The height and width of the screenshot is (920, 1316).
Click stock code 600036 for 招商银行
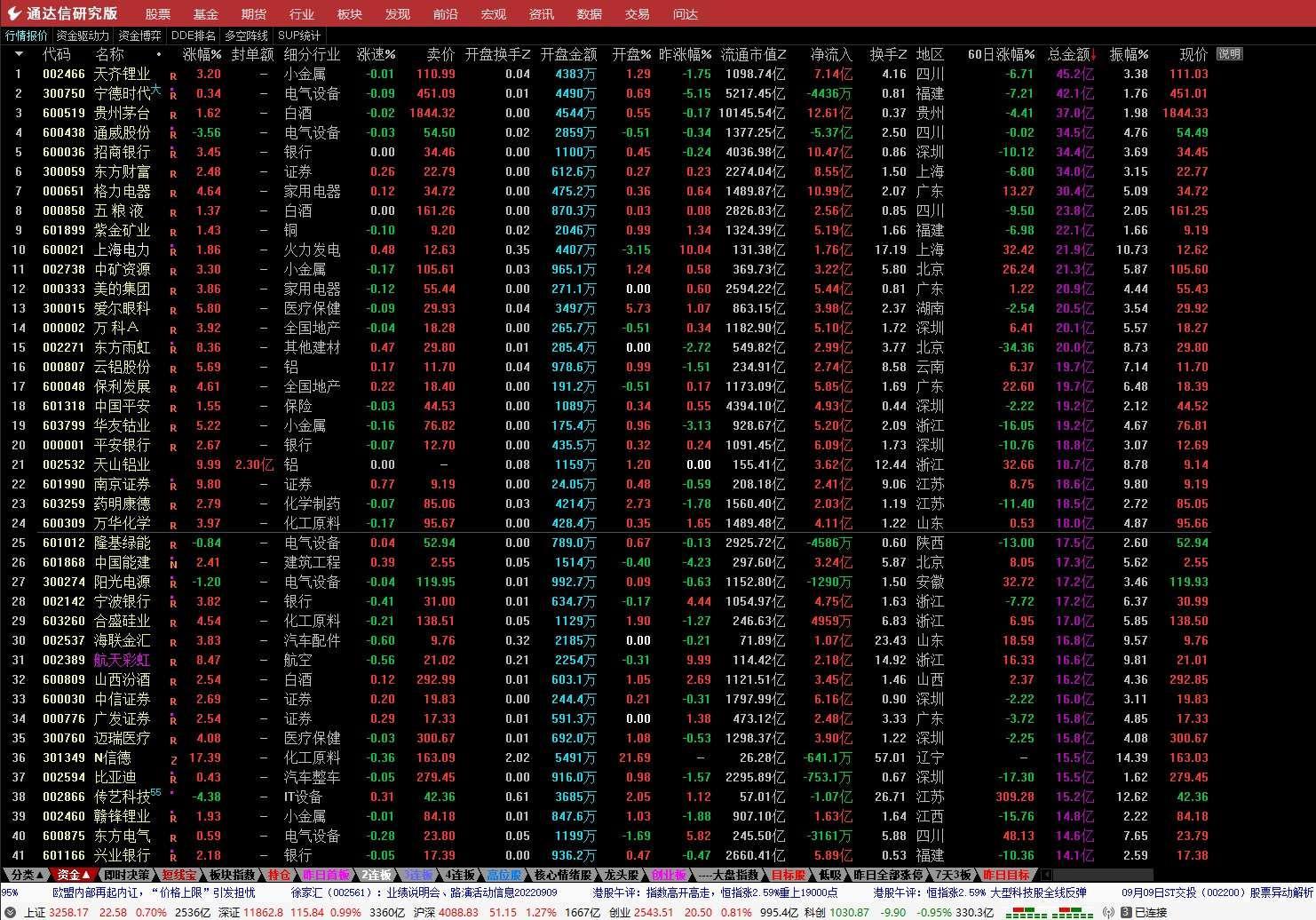click(64, 152)
